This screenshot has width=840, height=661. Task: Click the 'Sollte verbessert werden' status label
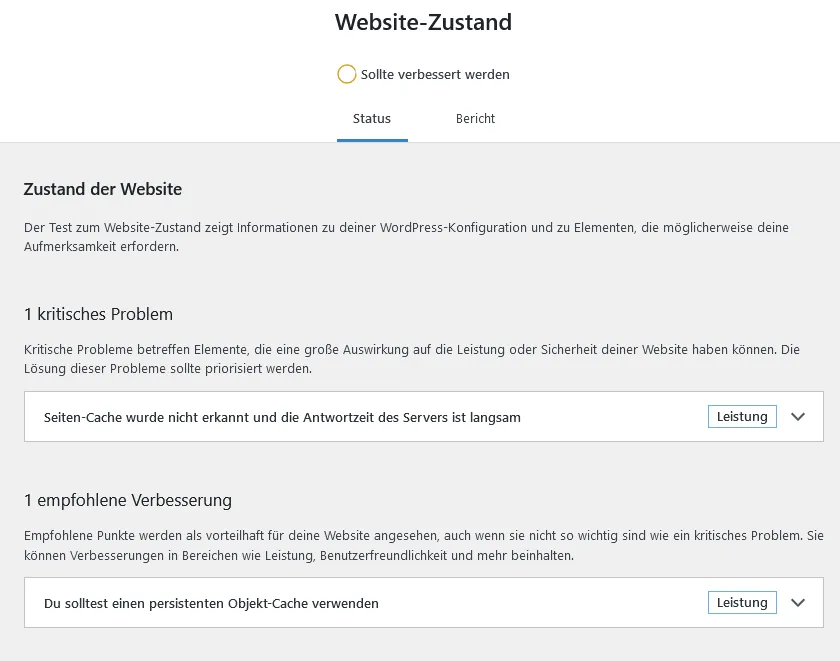[435, 74]
